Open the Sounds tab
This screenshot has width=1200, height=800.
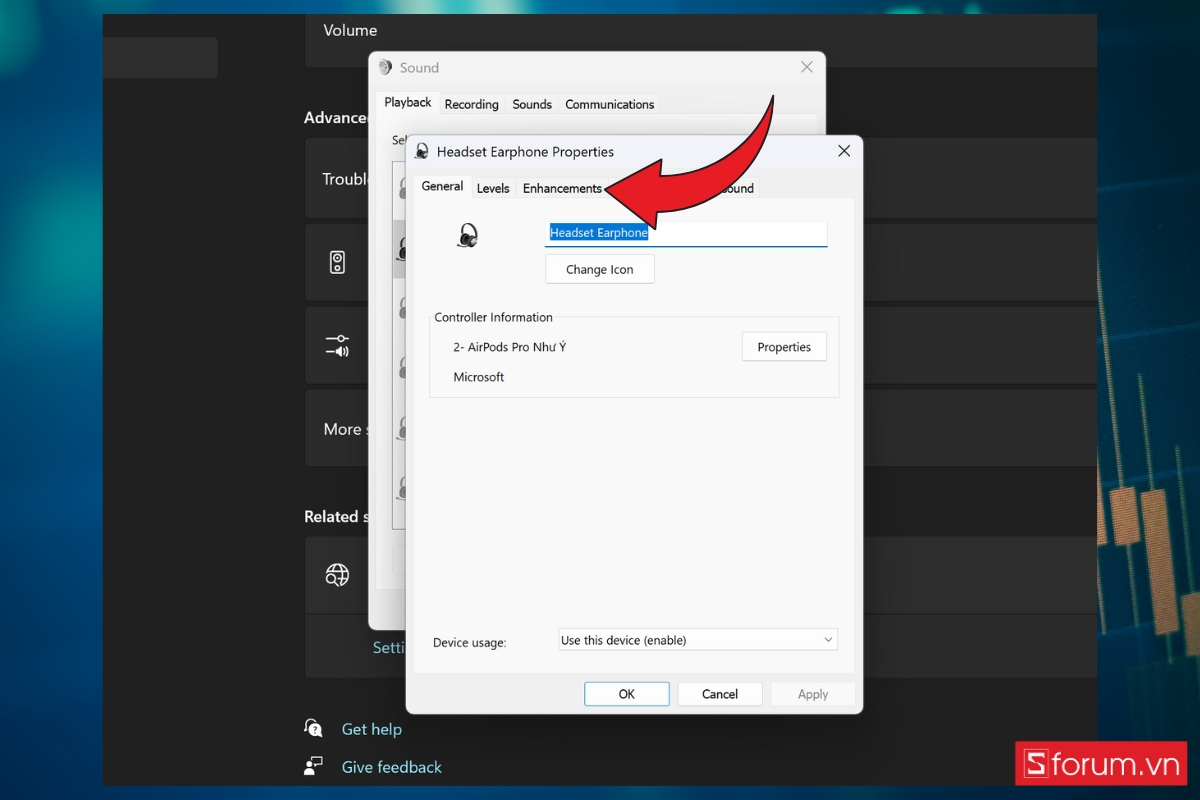pos(532,104)
